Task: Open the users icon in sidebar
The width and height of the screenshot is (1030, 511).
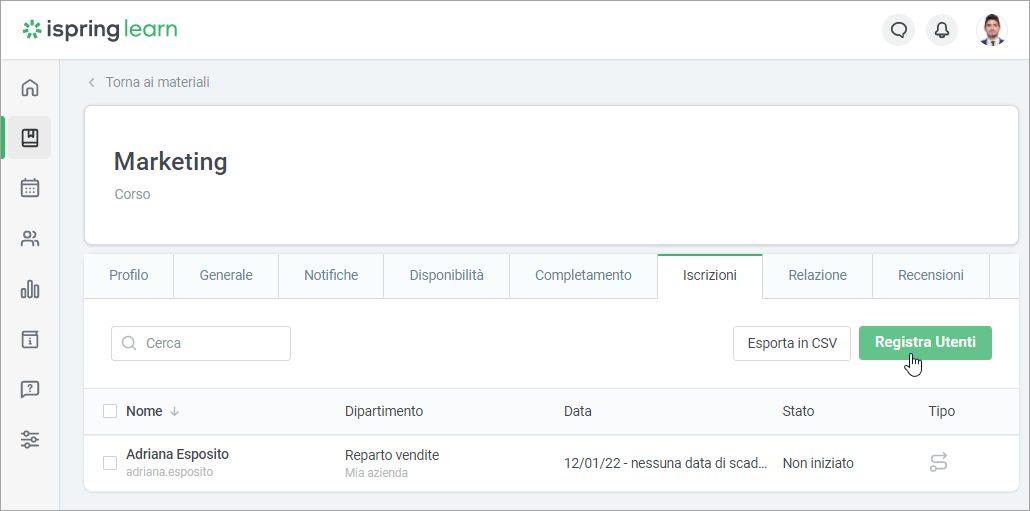Action: point(30,239)
